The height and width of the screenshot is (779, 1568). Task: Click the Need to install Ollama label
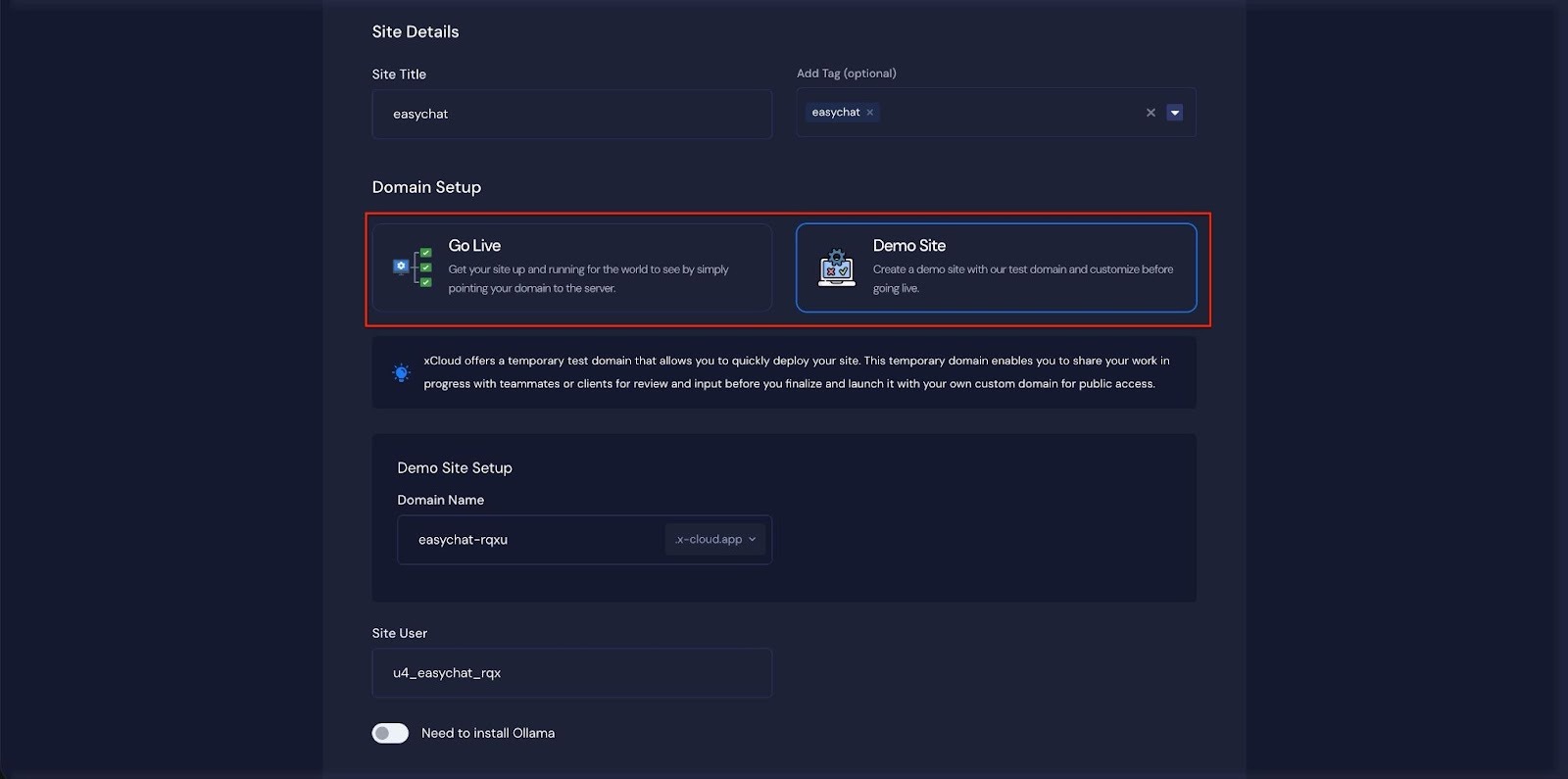click(x=487, y=733)
